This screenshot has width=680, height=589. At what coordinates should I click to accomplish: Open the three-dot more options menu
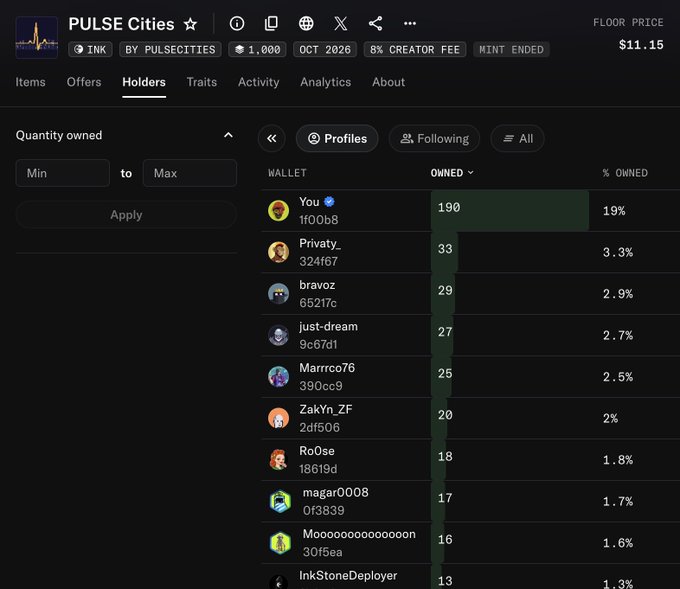coord(410,23)
